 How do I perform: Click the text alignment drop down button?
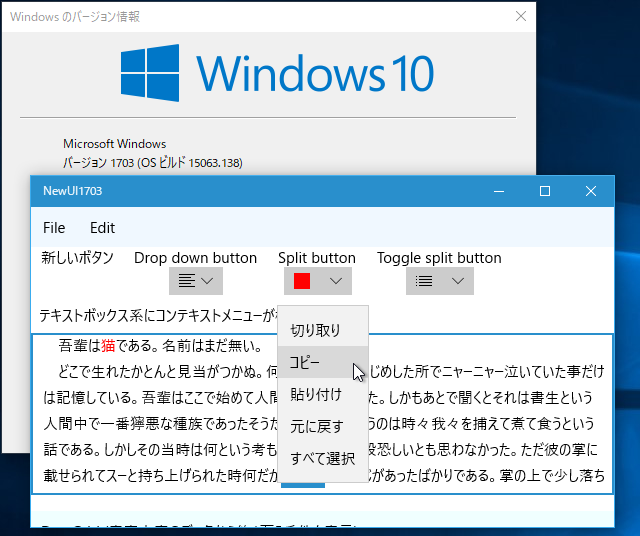196,281
